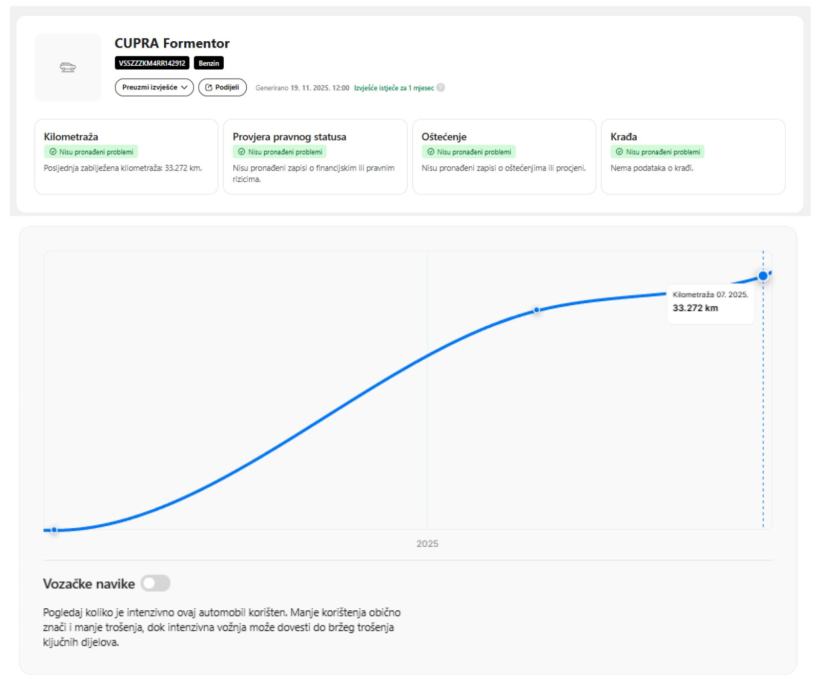
Task: Click the info icon beside report expiry
Action: pyautogui.click(x=441, y=87)
